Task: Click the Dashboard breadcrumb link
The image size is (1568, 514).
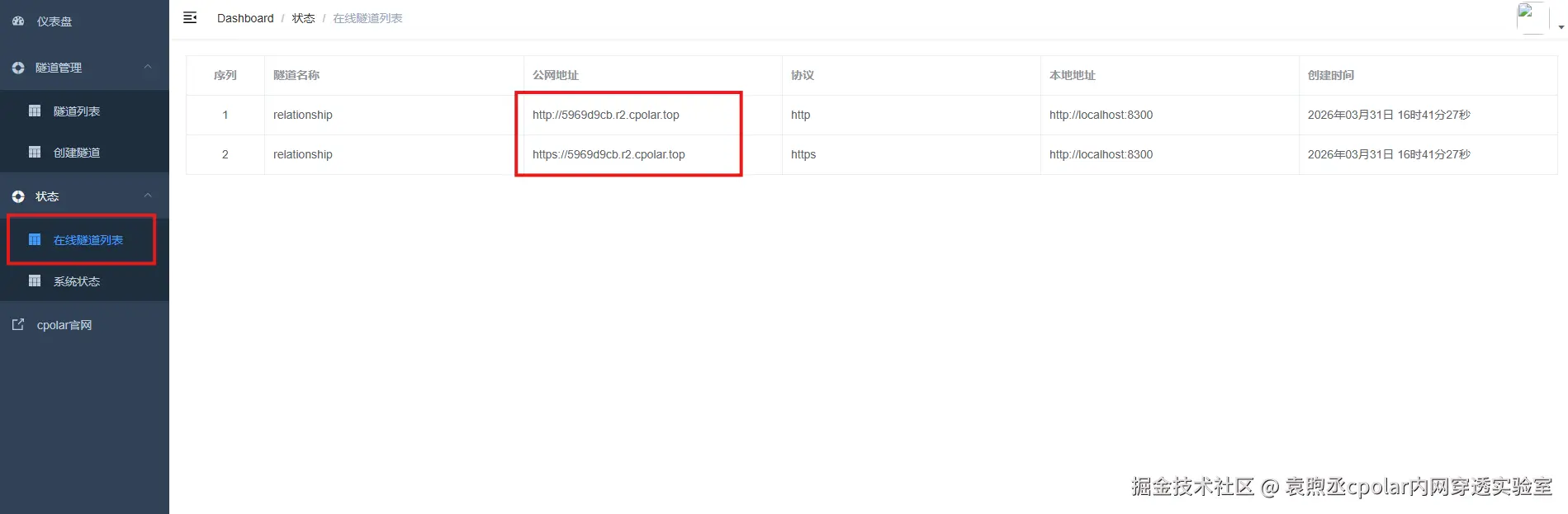Action: [x=245, y=18]
